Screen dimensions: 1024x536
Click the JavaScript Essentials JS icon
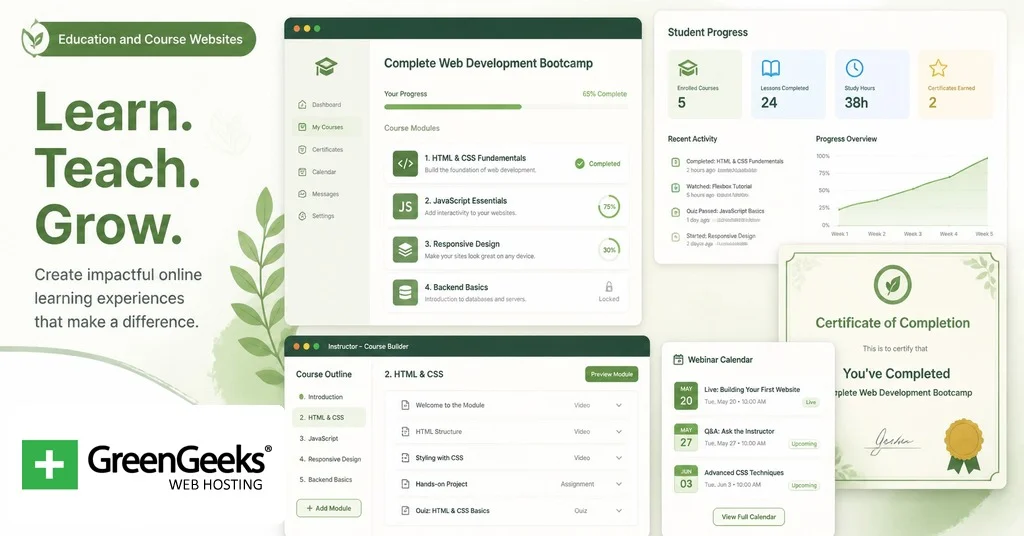(405, 206)
